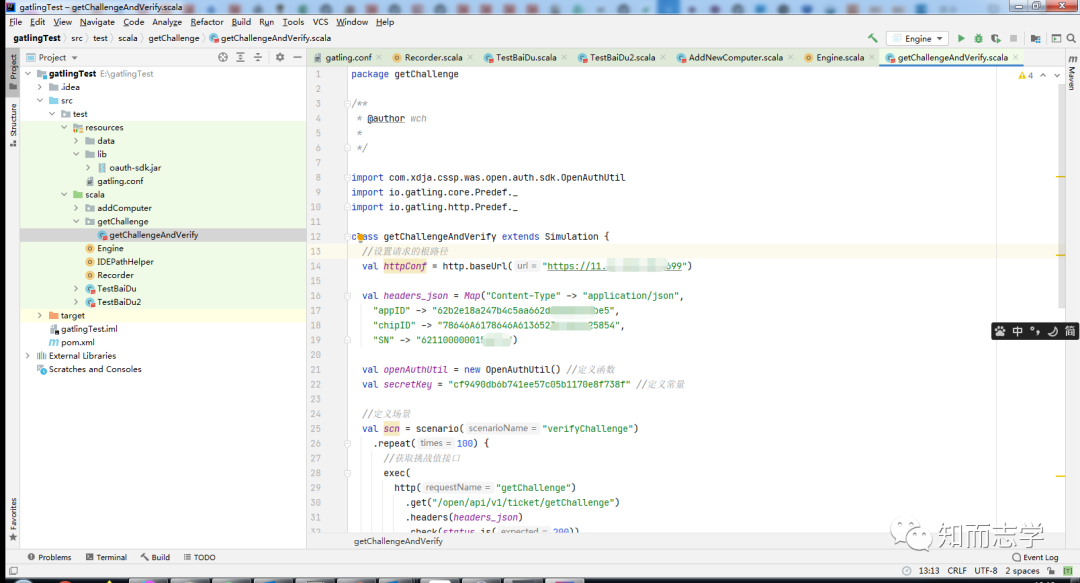Expand the target folder
1080x583 pixels.
click(39, 316)
